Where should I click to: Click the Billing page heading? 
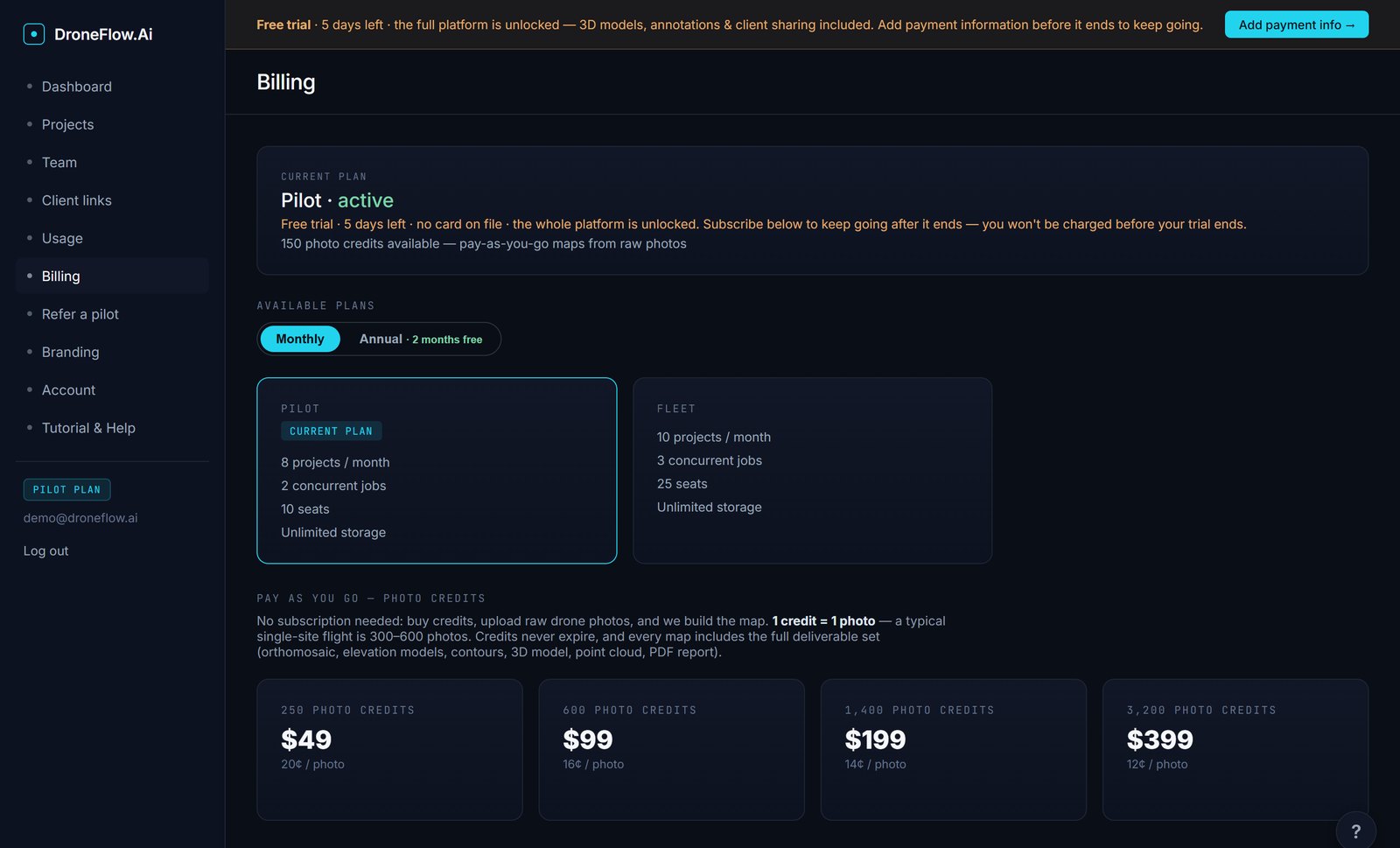(286, 82)
